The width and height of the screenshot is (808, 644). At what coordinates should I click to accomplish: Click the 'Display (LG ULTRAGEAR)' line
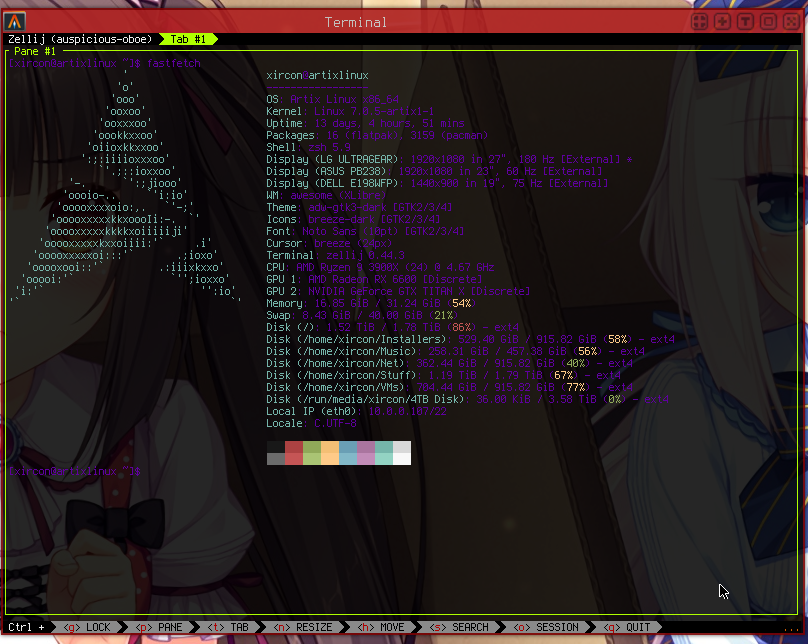[449, 159]
